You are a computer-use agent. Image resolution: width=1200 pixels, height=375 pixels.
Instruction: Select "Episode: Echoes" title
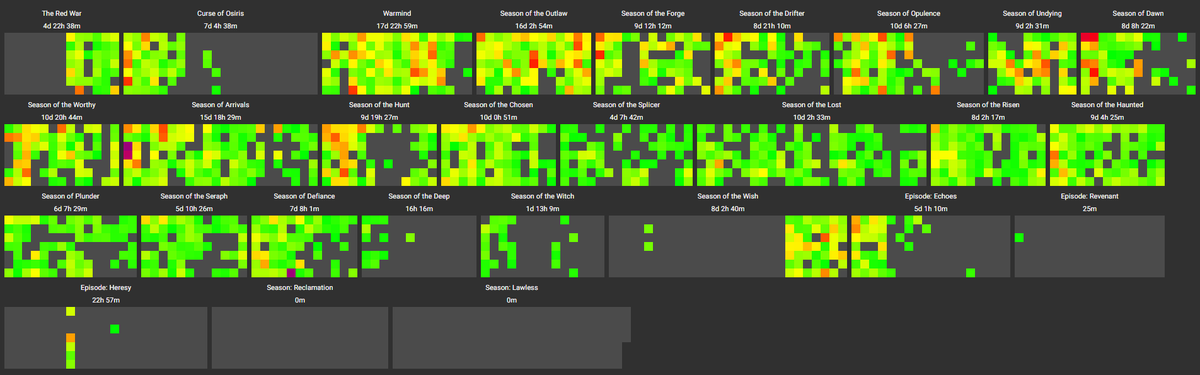931,196
